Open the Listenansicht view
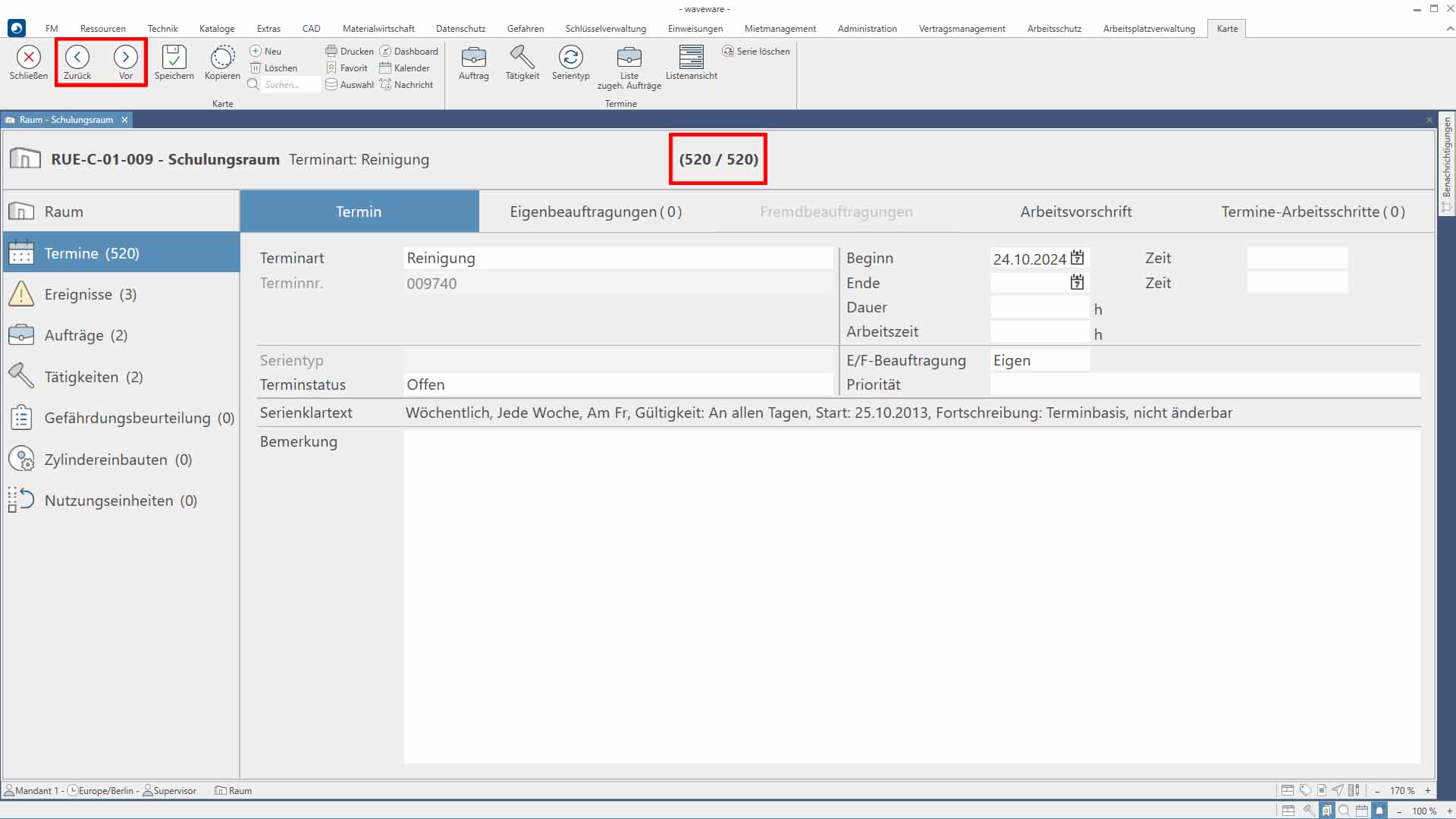 click(x=691, y=58)
